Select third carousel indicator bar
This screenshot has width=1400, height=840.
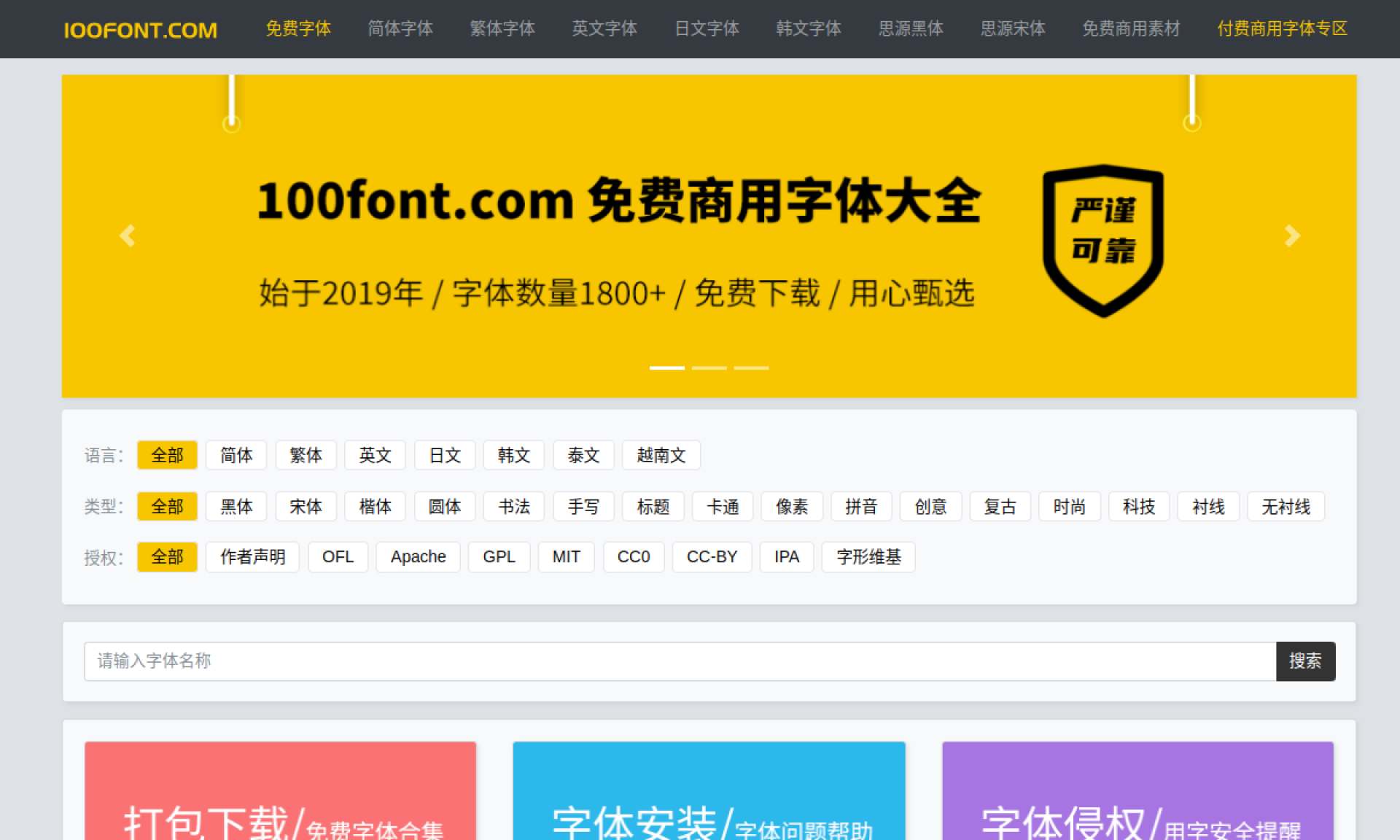(751, 367)
